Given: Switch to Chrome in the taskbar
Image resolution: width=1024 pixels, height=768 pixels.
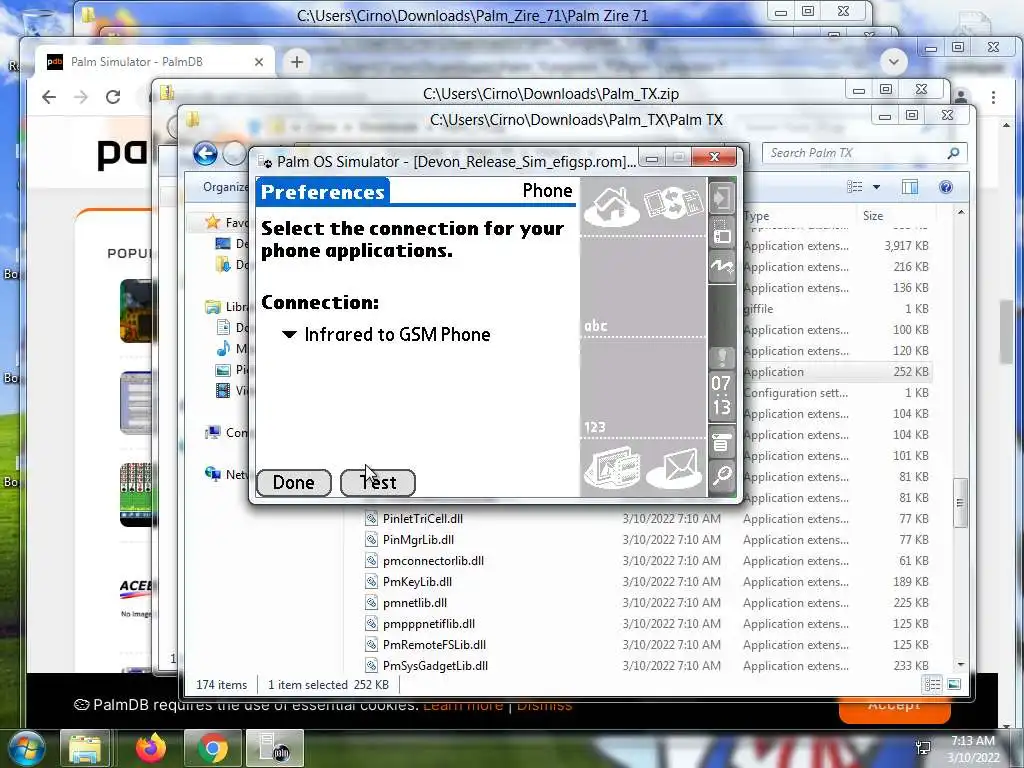Looking at the screenshot, I should (x=212, y=748).
